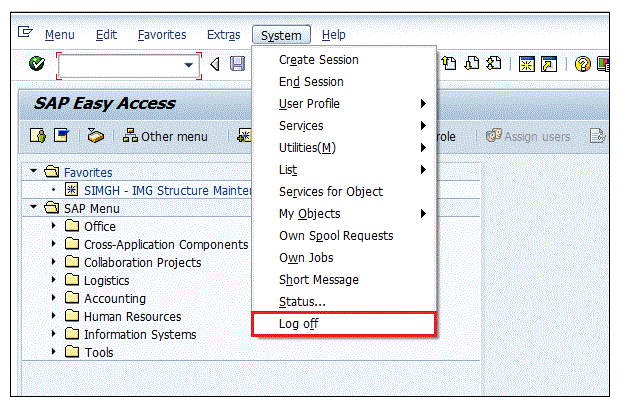Click inside the transaction command field
Screen dimensions: 639x409
click(x=121, y=65)
